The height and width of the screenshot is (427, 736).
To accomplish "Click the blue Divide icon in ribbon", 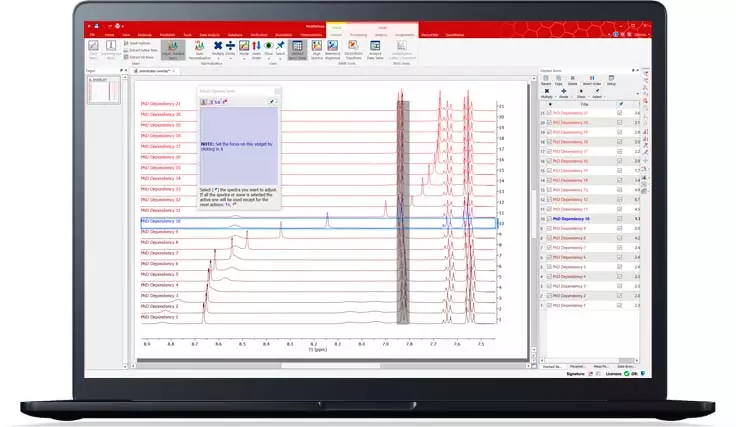I will [x=230, y=46].
